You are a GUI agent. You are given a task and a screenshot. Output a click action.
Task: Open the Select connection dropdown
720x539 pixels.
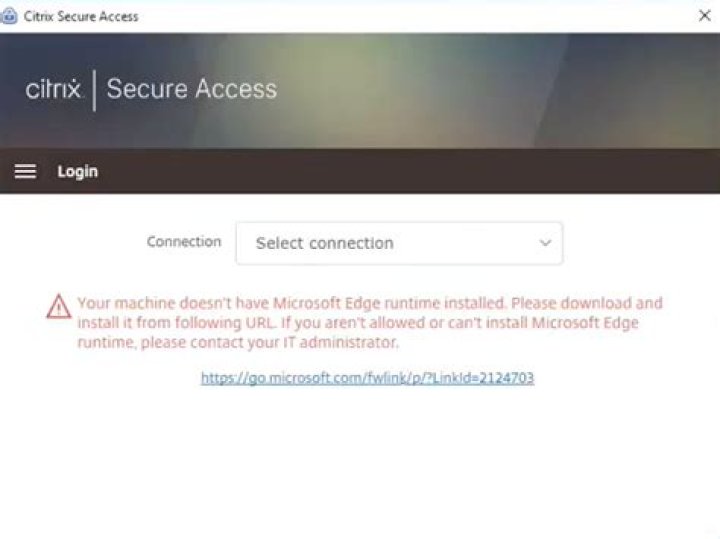click(399, 243)
